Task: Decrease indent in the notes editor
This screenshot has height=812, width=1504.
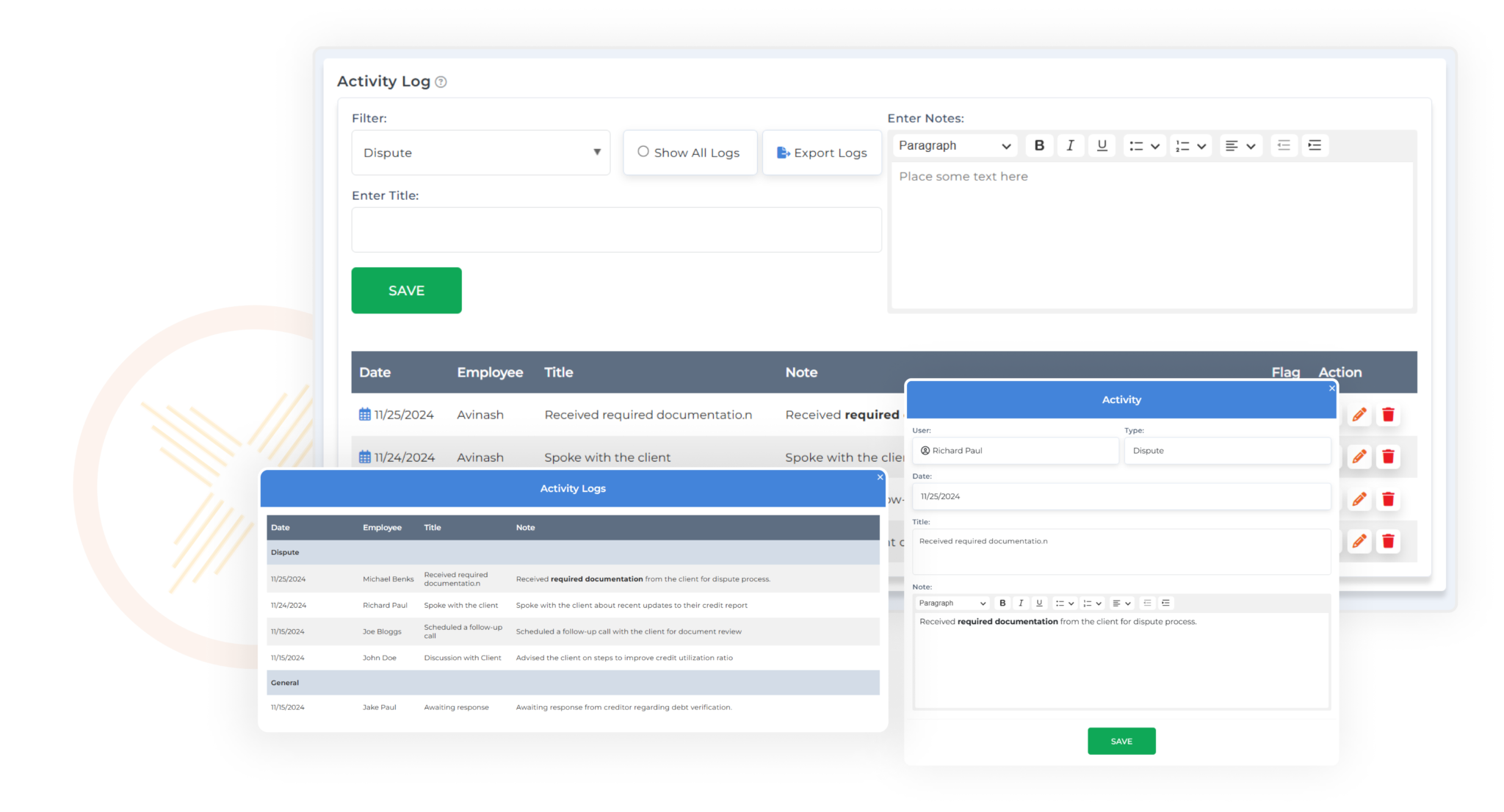Action: [1283, 145]
